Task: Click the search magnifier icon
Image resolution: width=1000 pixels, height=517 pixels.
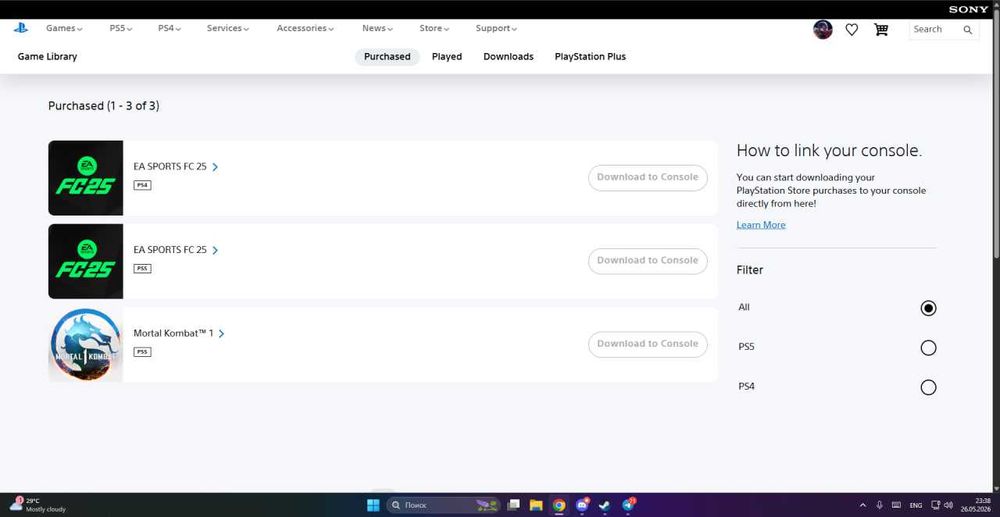Action: point(967,30)
